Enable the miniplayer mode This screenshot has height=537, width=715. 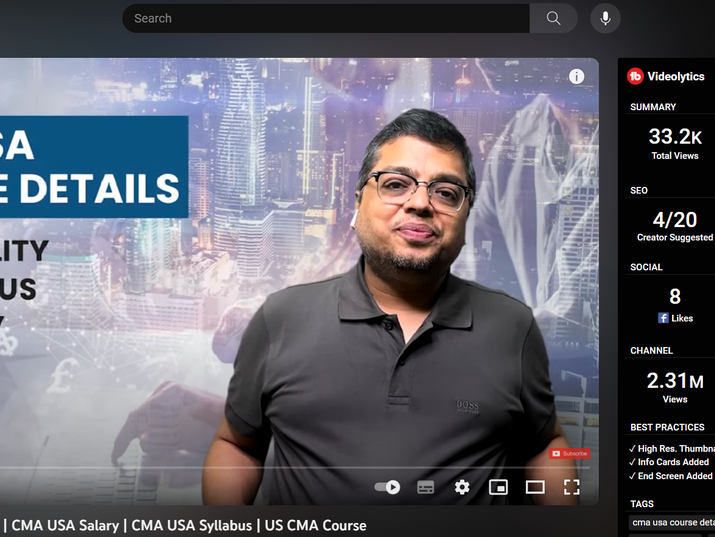click(x=498, y=487)
